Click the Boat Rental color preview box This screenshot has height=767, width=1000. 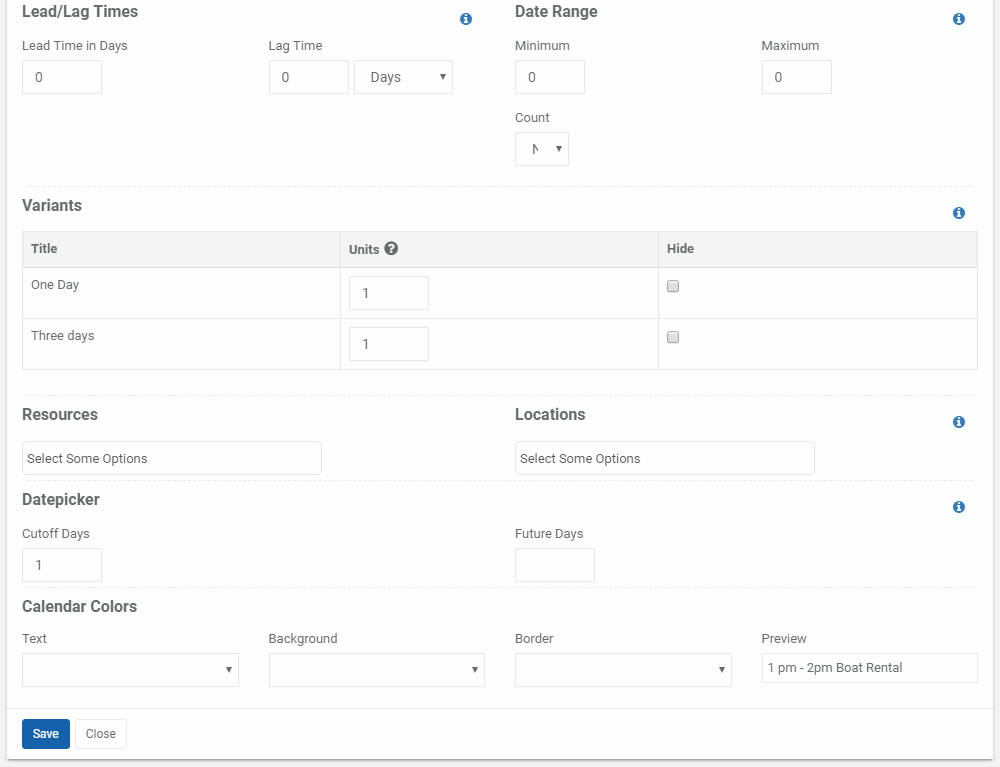(869, 668)
